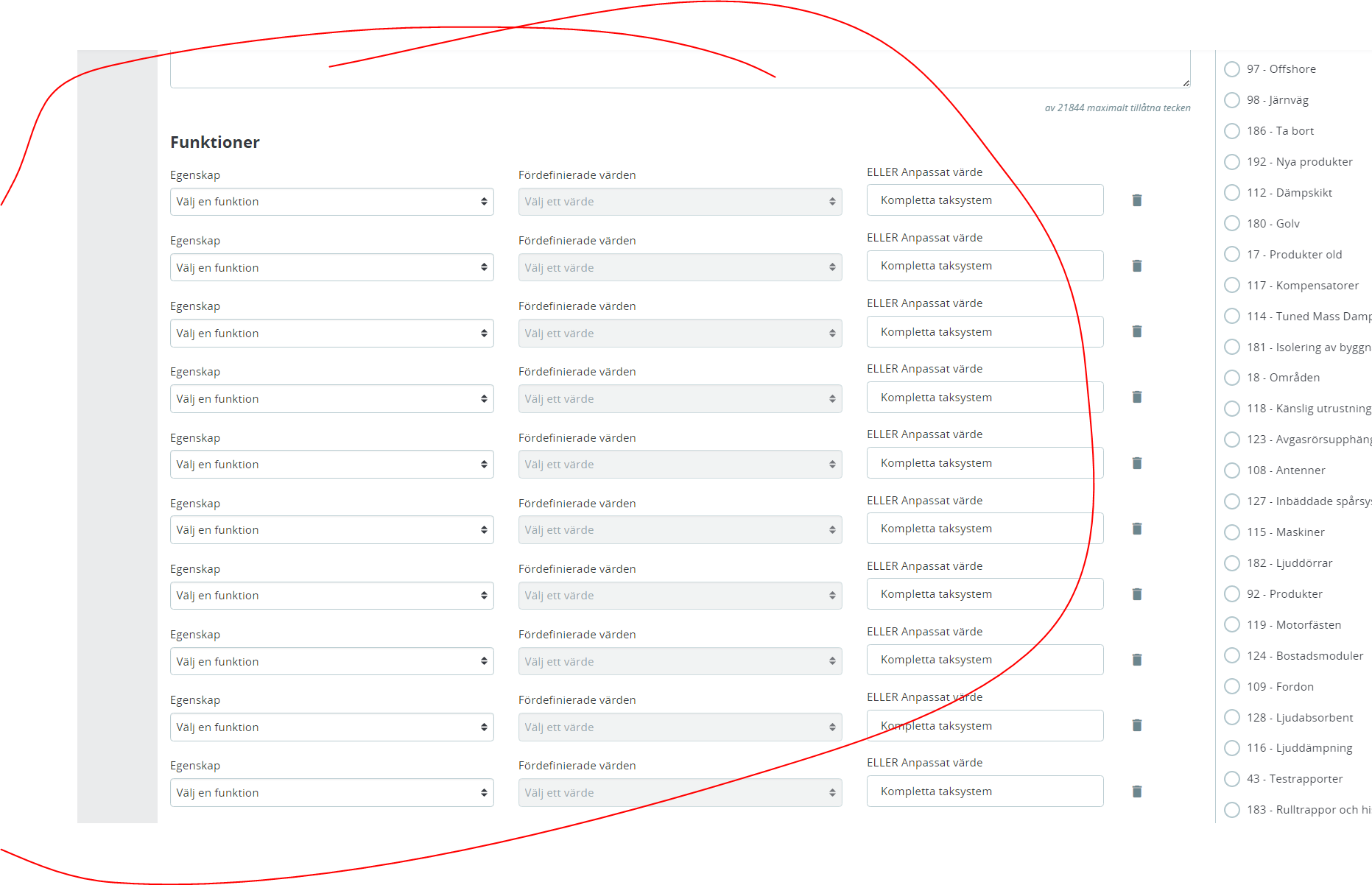Click trash icon on second Funktioner row
The height and width of the screenshot is (885, 1372).
(x=1137, y=266)
